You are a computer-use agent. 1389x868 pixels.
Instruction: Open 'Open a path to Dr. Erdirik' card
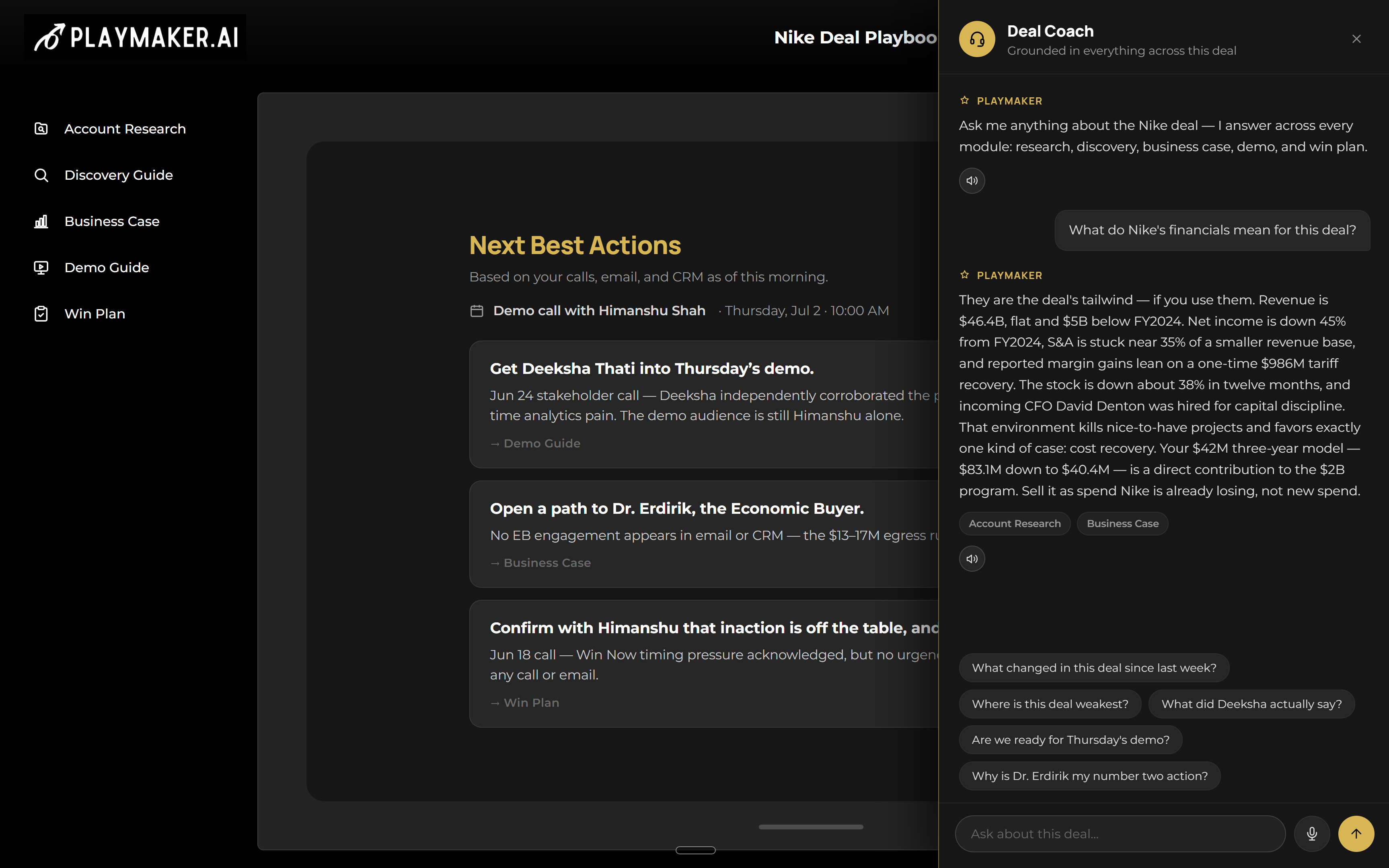(704, 534)
